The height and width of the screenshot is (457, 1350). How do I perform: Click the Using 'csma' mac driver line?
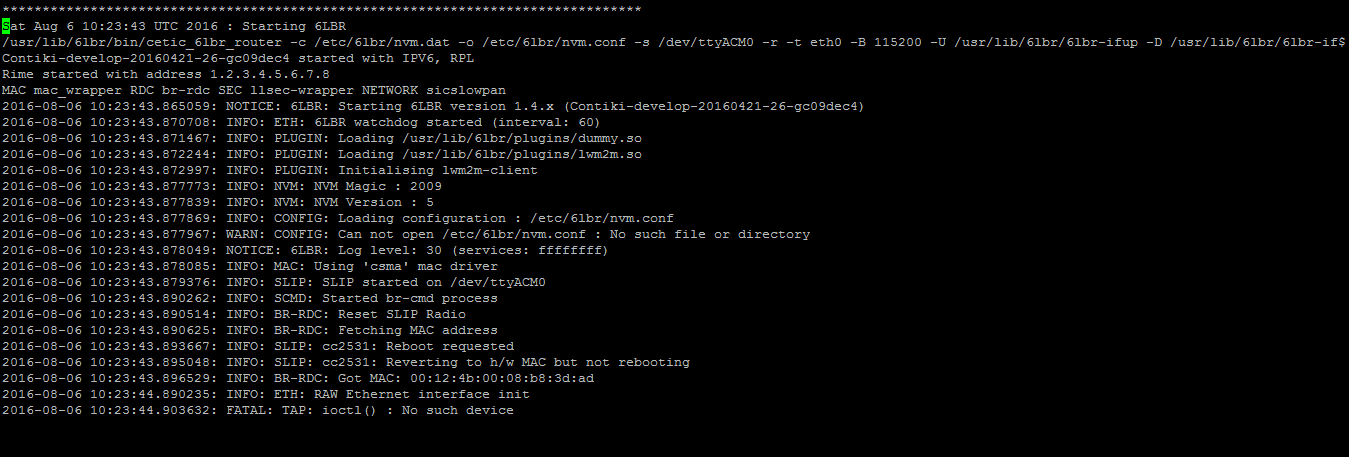pyautogui.click(x=250, y=266)
